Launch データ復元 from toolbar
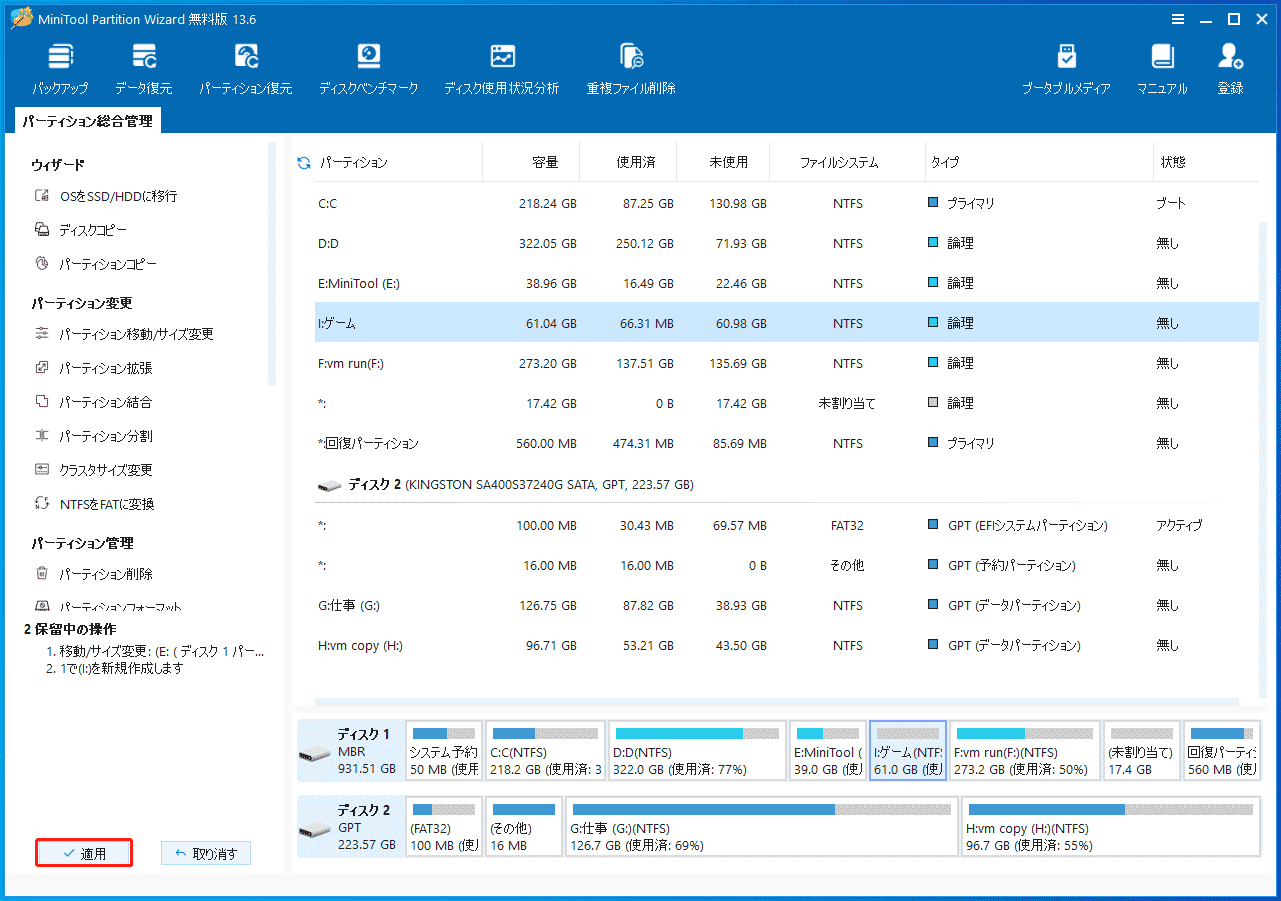Viewport: 1281px width, 901px height. 143,69
